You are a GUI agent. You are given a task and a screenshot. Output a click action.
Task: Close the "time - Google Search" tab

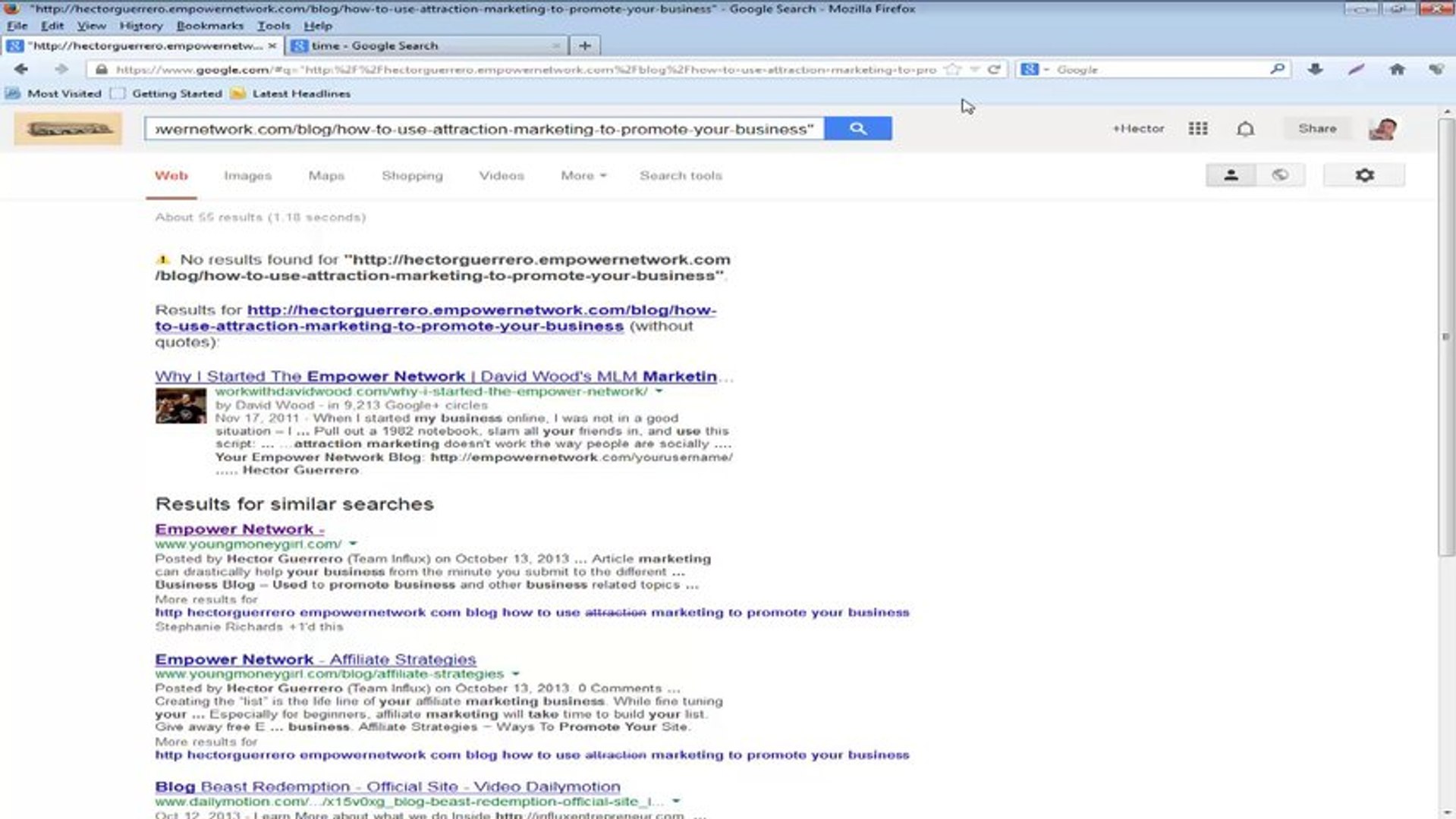556,45
